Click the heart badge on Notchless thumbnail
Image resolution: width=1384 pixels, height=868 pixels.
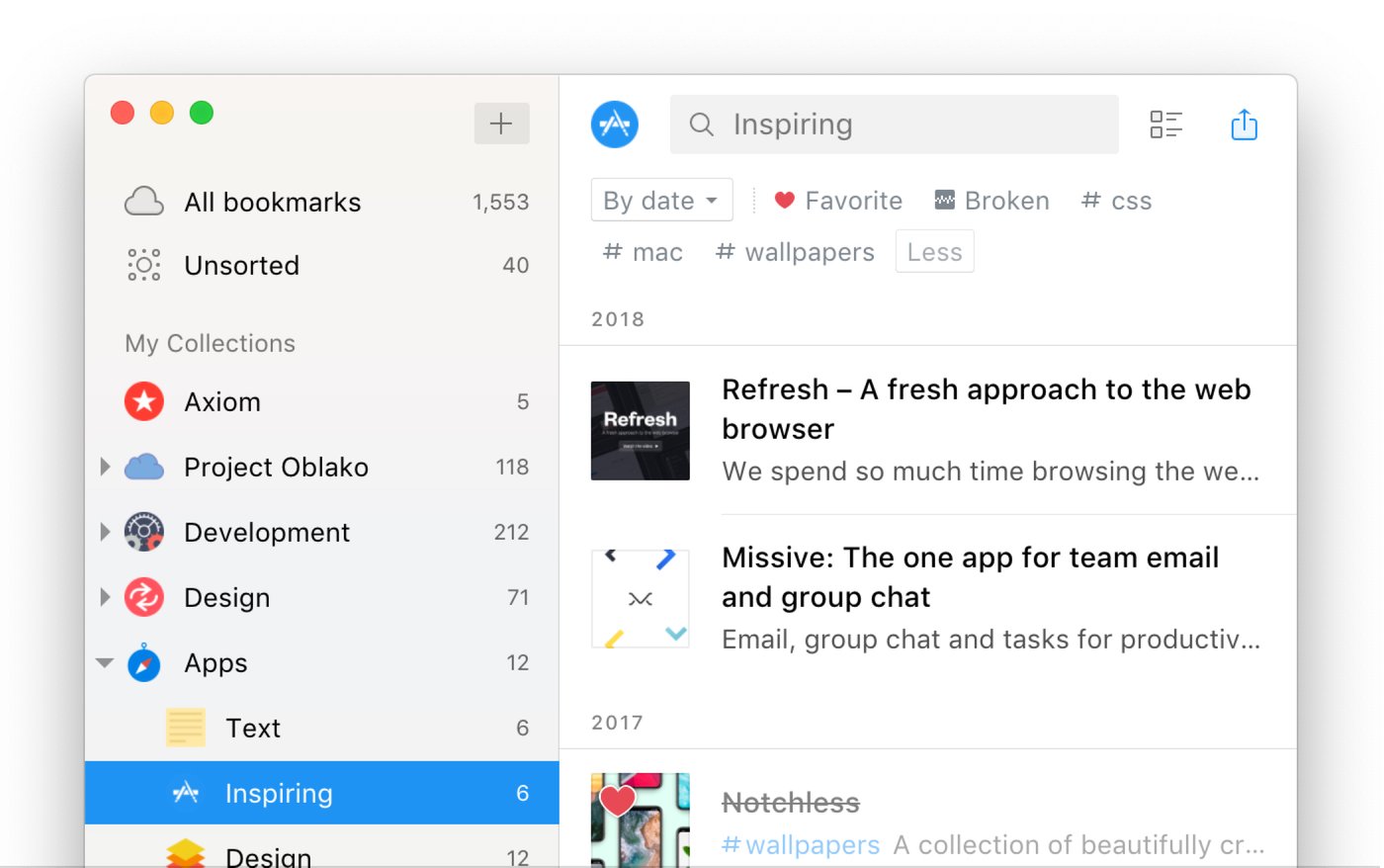618,800
